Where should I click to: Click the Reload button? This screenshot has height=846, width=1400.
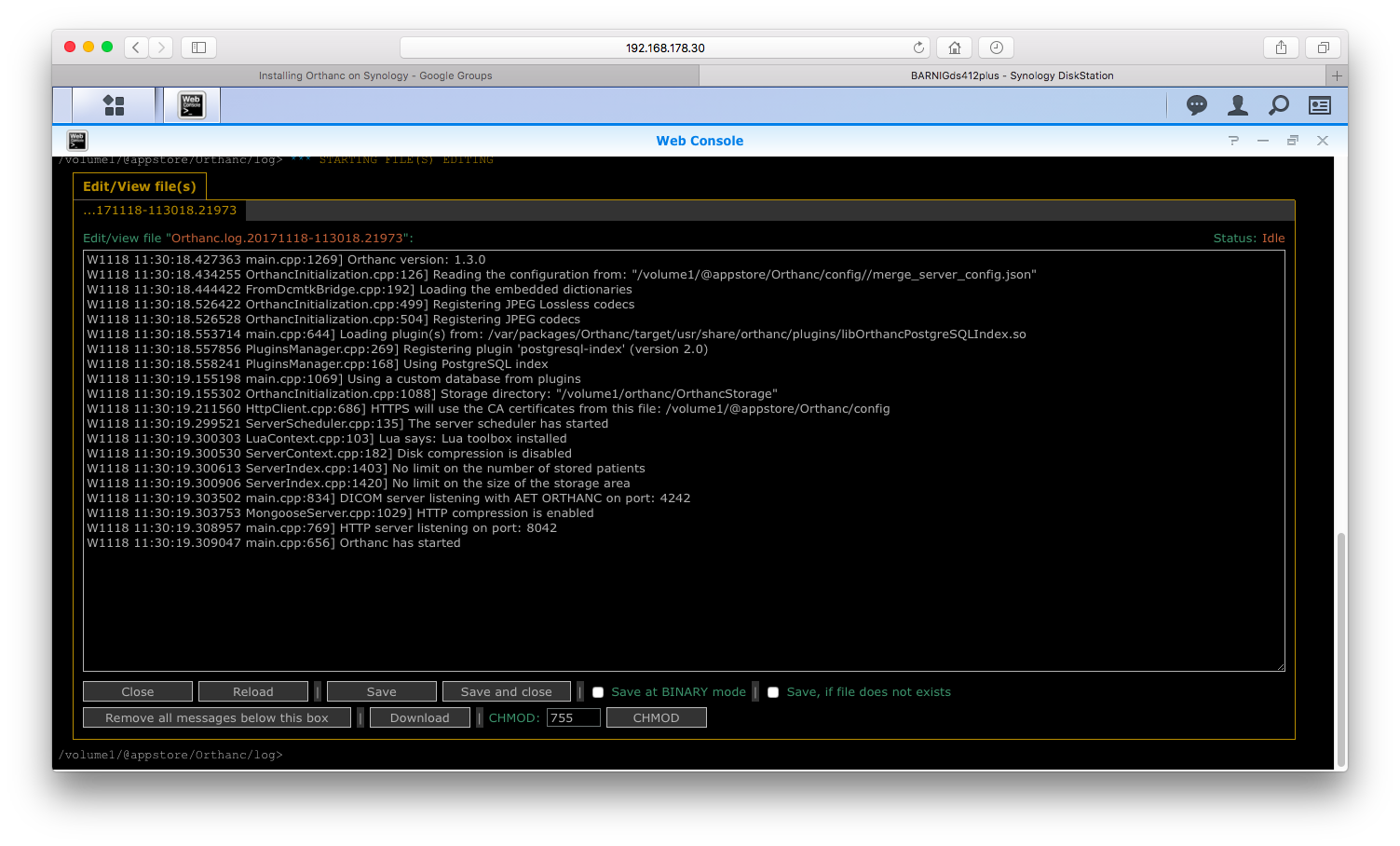[x=253, y=691]
